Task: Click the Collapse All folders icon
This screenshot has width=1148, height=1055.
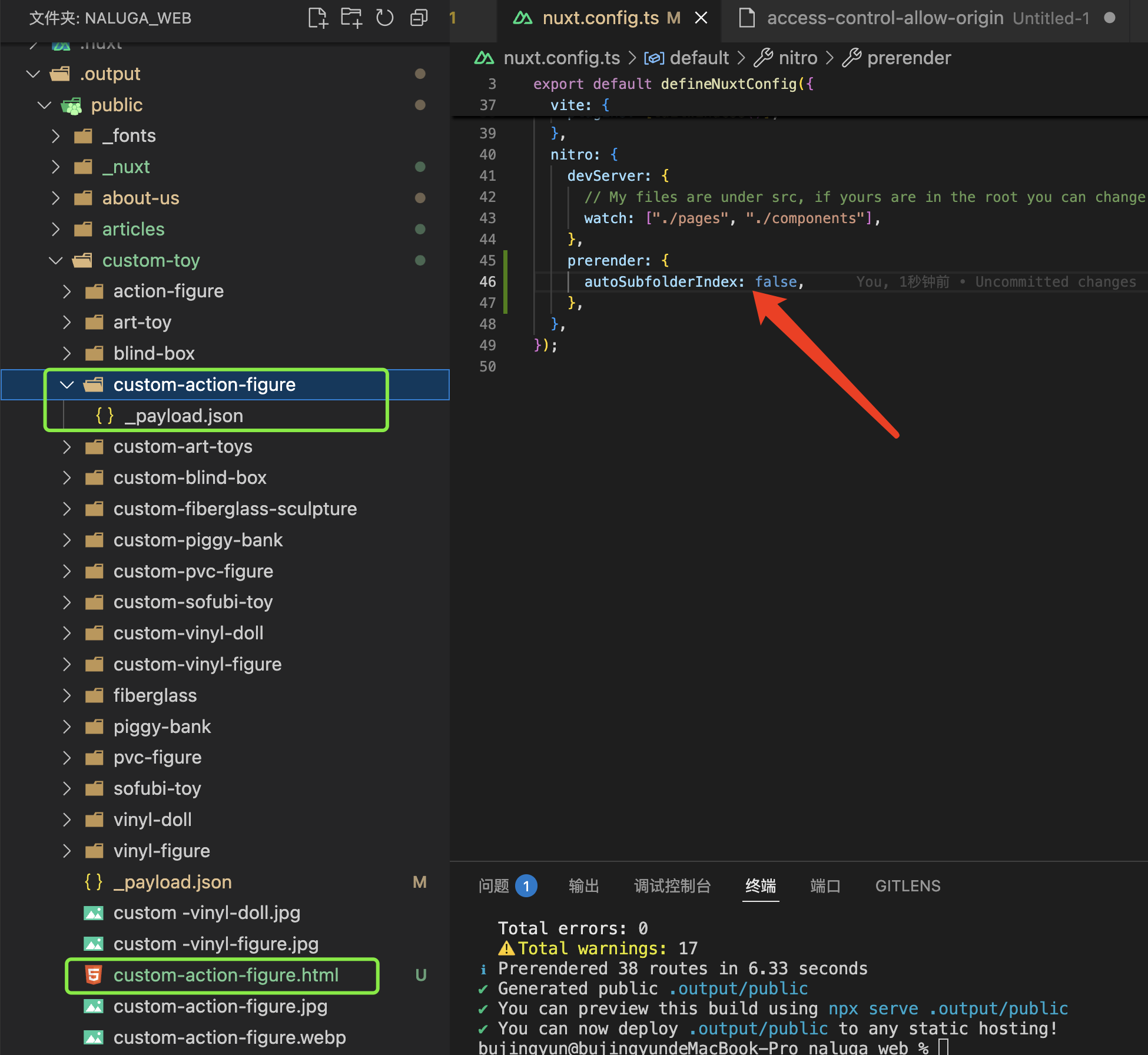Action: (419, 18)
